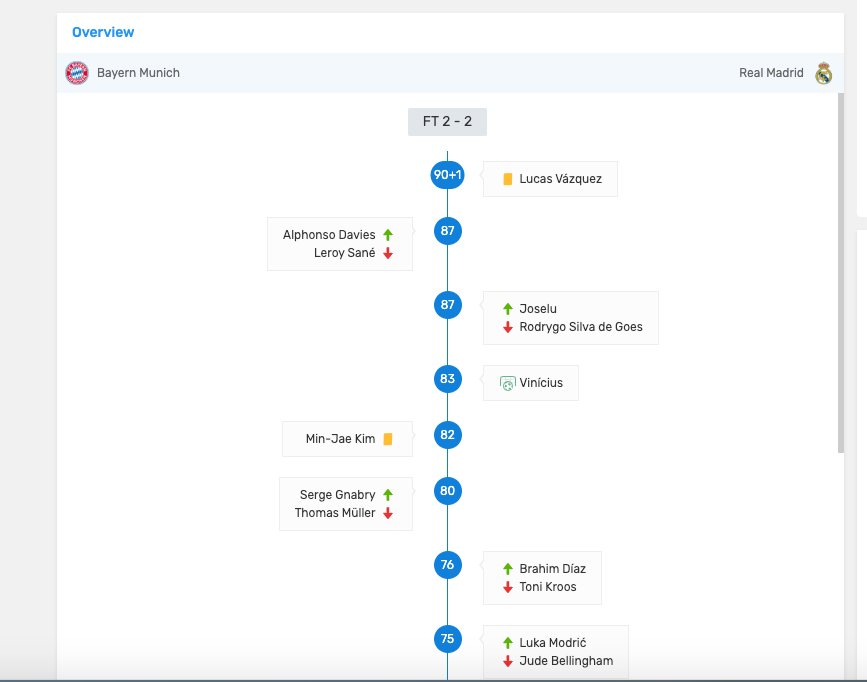Open Luka Modrić player name
The width and height of the screenshot is (867, 682).
[x=552, y=643]
